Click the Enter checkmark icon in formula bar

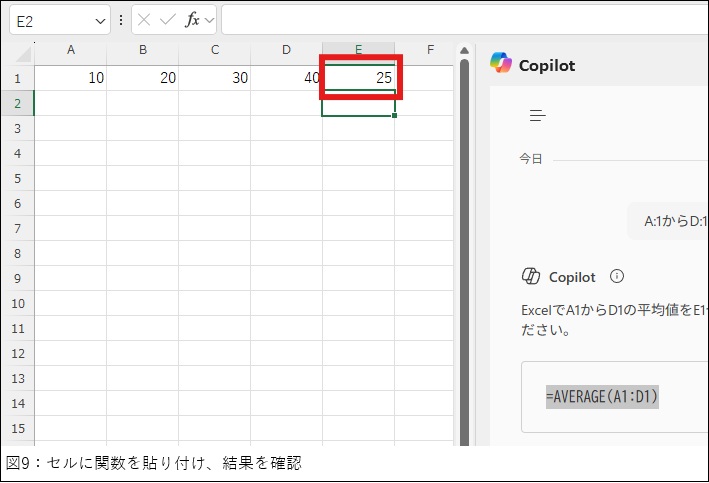tap(168, 20)
